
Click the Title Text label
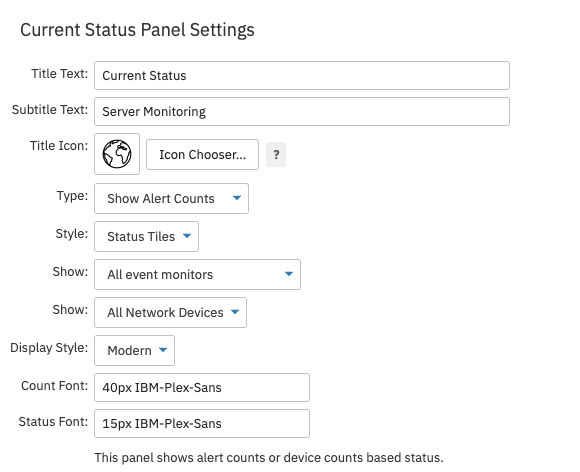60,74
